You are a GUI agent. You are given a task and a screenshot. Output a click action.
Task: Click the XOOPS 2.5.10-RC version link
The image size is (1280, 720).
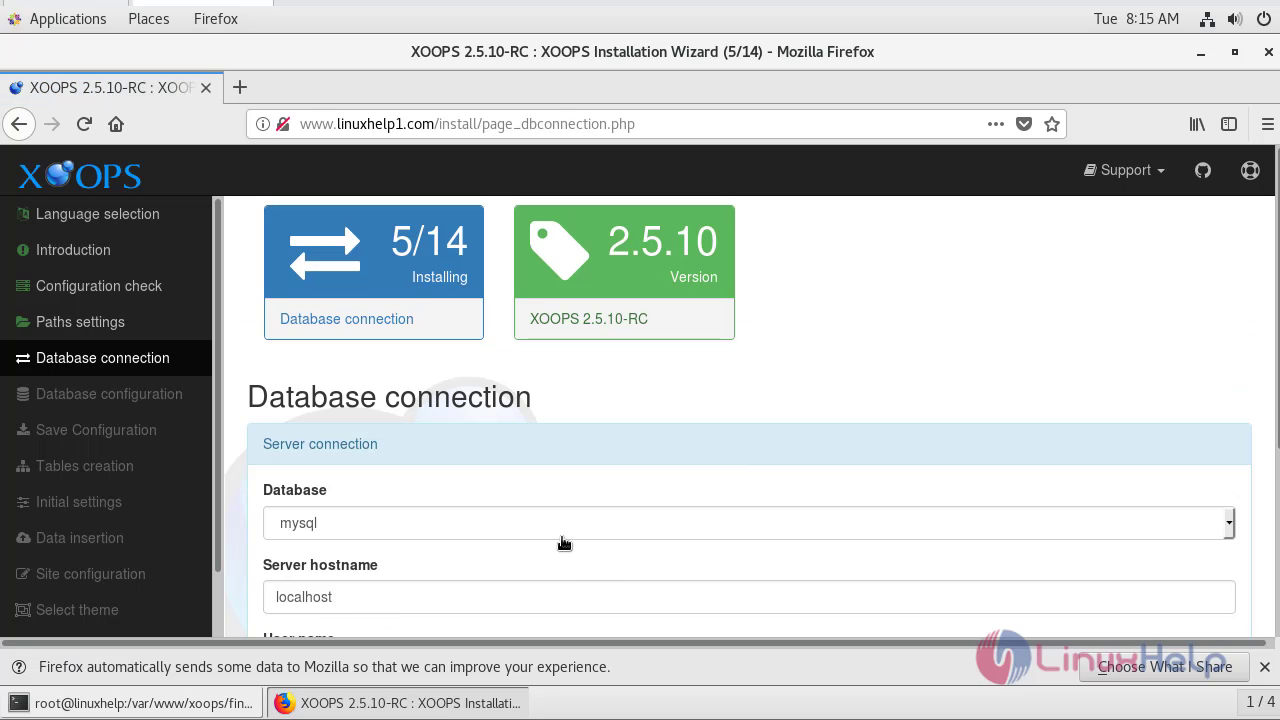(x=588, y=319)
